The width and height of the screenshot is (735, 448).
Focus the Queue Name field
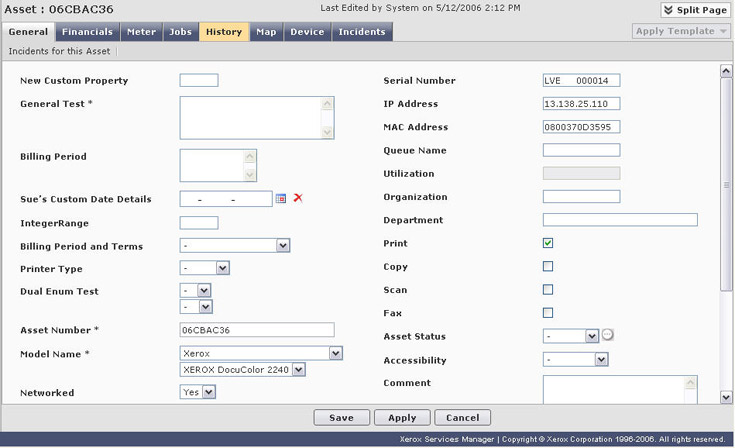coord(581,150)
